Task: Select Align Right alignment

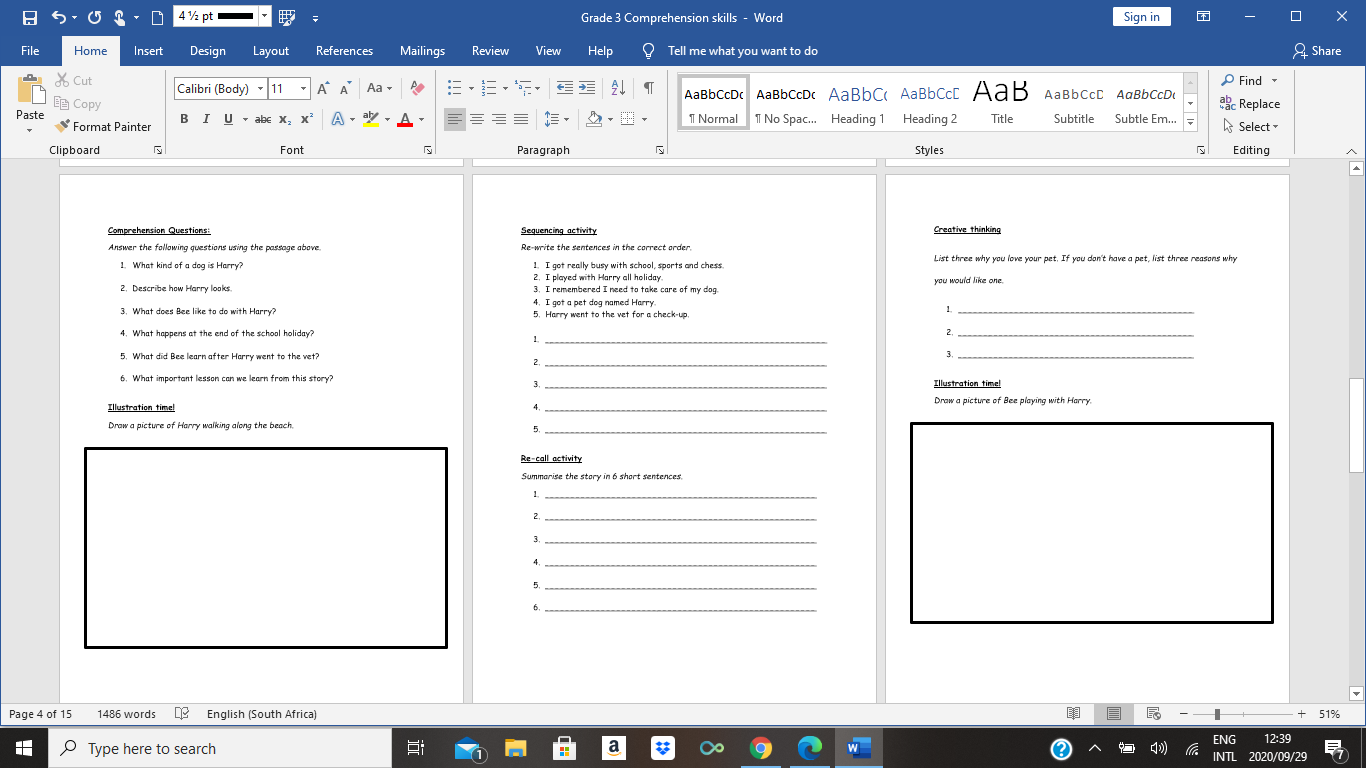Action: pyautogui.click(x=499, y=119)
